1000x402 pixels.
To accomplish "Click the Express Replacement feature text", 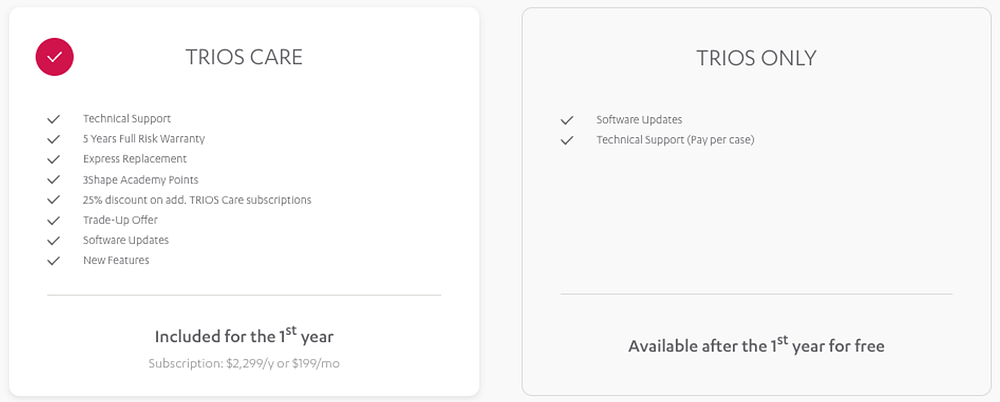I will pyautogui.click(x=135, y=159).
